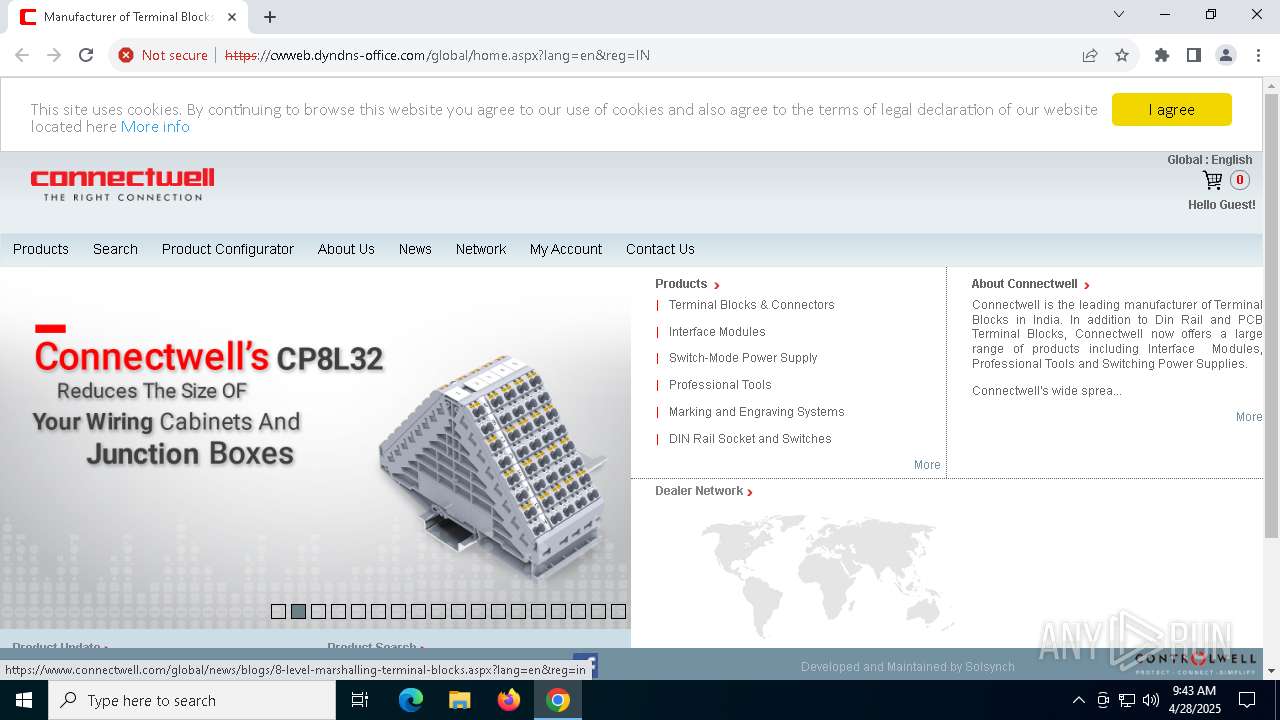This screenshot has width=1280, height=720.
Task: Open Product Configurator menu item
Action: 228,249
